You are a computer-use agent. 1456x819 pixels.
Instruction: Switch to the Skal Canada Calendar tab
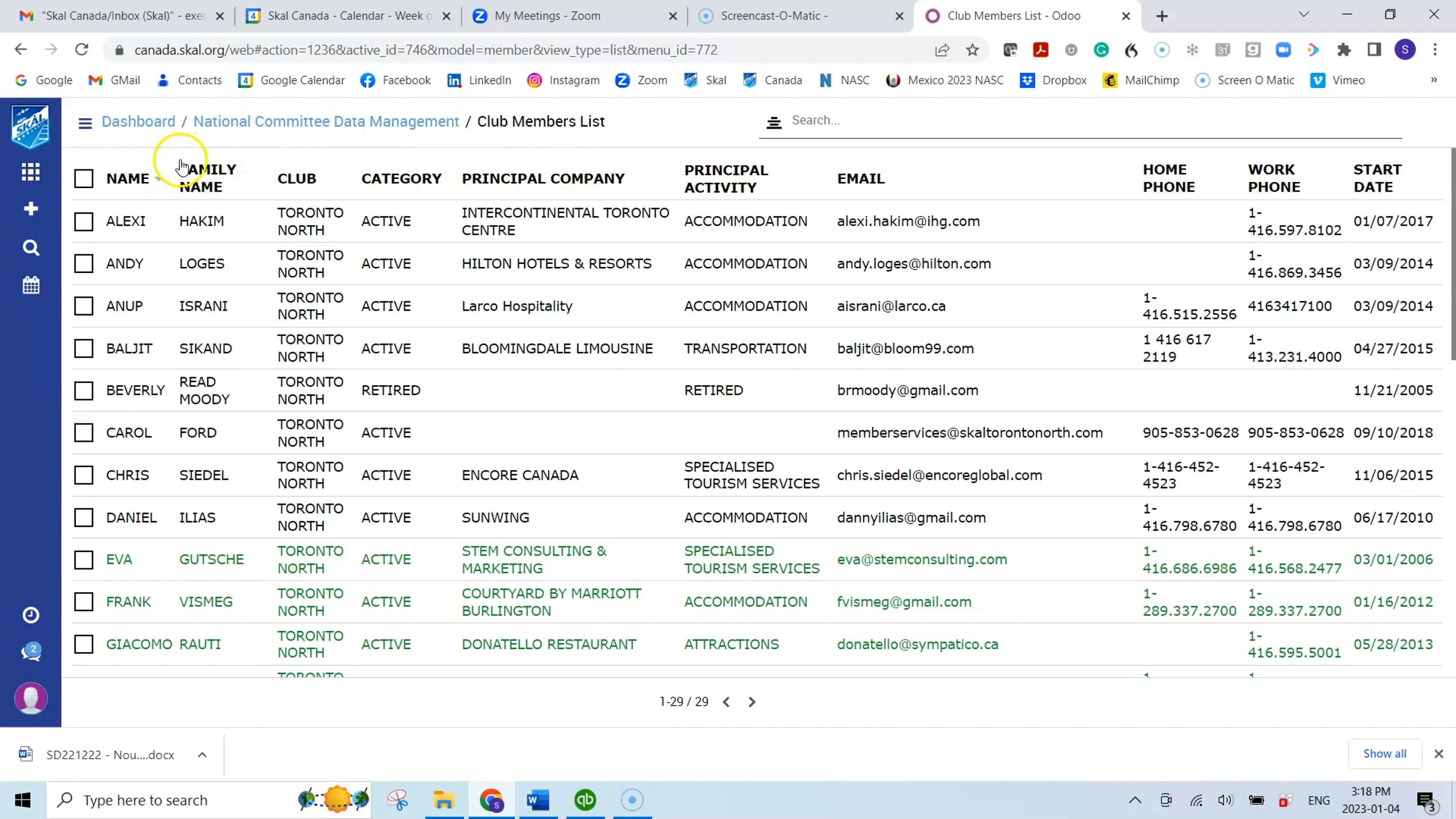pos(349,16)
